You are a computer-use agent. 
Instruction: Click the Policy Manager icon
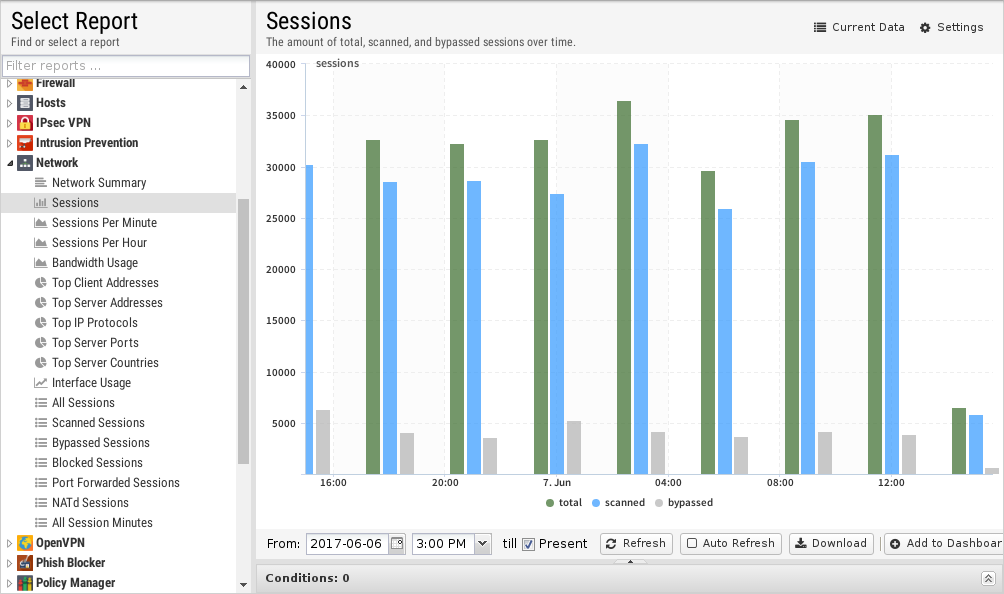tap(24, 582)
